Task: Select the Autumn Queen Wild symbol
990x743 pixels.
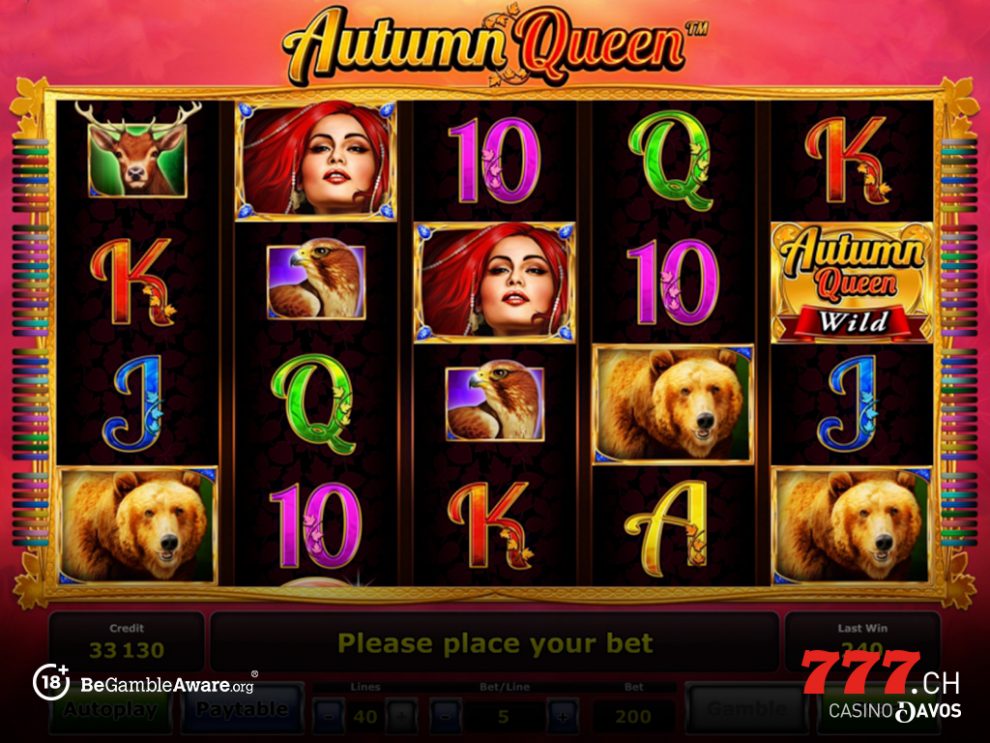Action: 852,283
